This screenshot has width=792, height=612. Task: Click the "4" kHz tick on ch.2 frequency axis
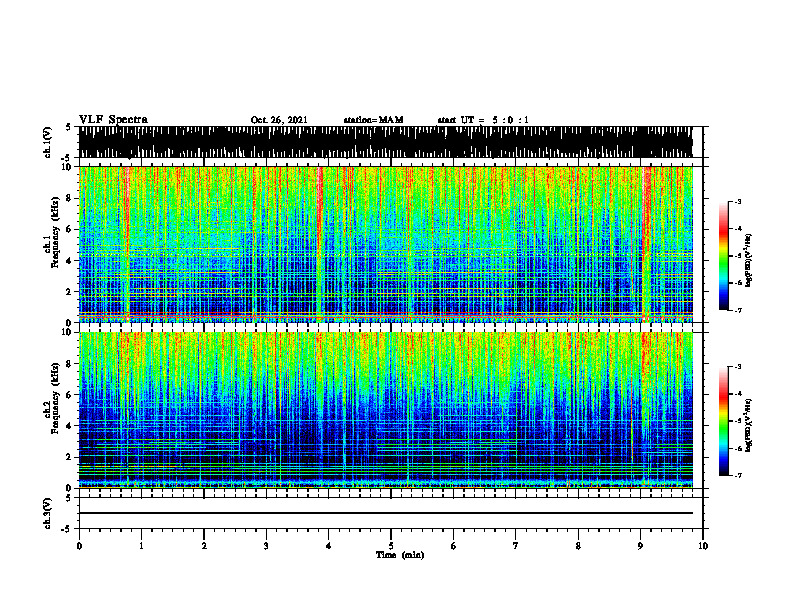pos(70,426)
